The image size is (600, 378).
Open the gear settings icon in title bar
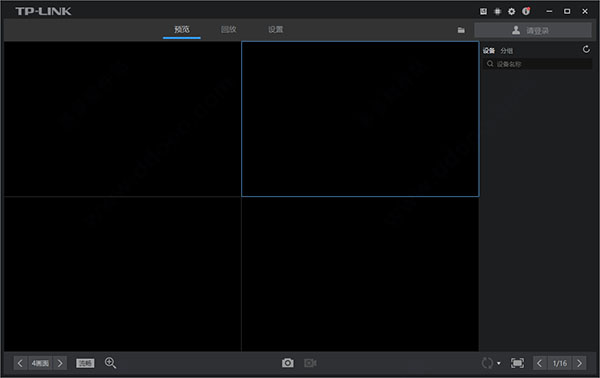click(512, 11)
